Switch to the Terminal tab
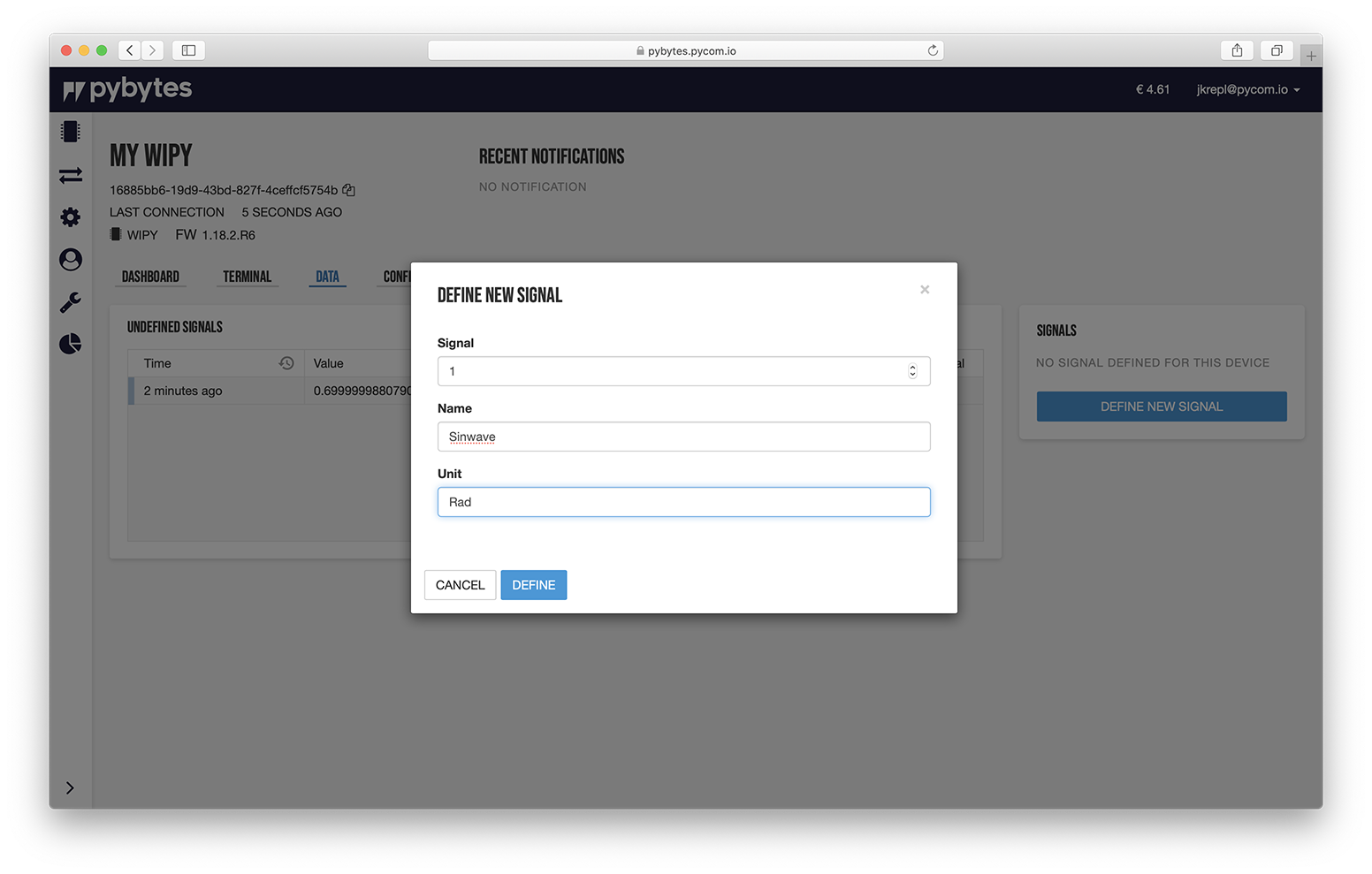 (x=248, y=277)
